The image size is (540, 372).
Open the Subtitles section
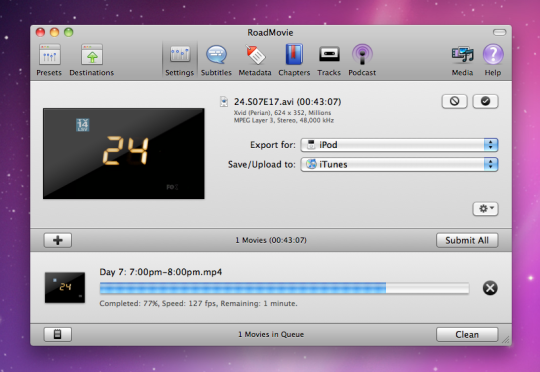tap(216, 60)
